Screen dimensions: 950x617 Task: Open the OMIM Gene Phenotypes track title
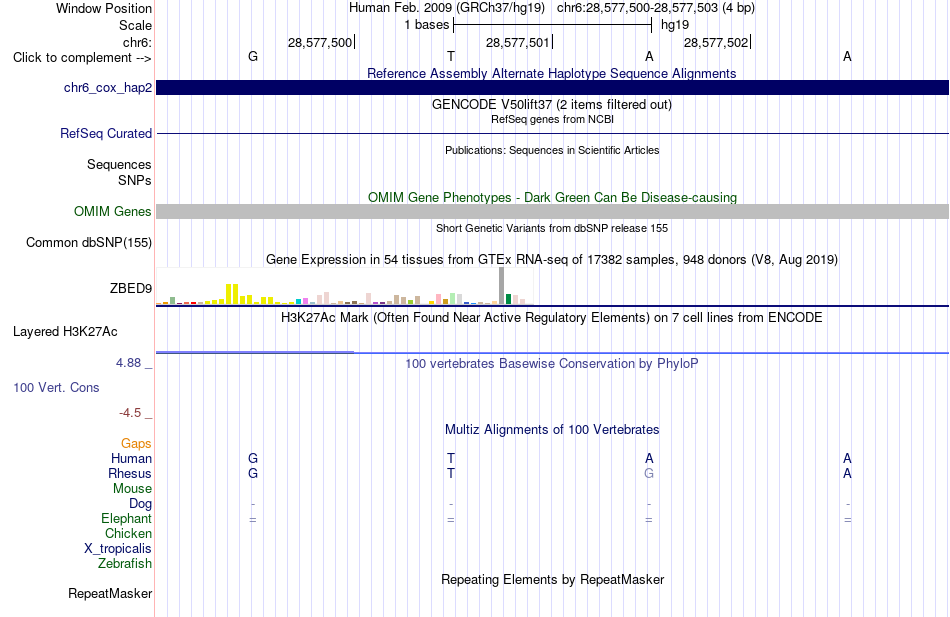[x=552, y=198]
